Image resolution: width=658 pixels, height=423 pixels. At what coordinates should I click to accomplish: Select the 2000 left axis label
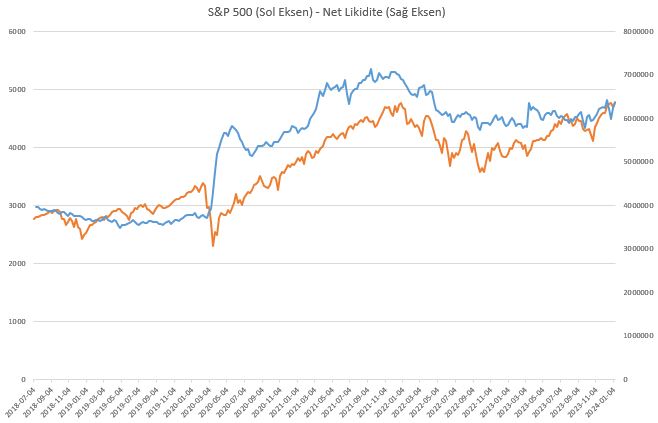(x=17, y=264)
